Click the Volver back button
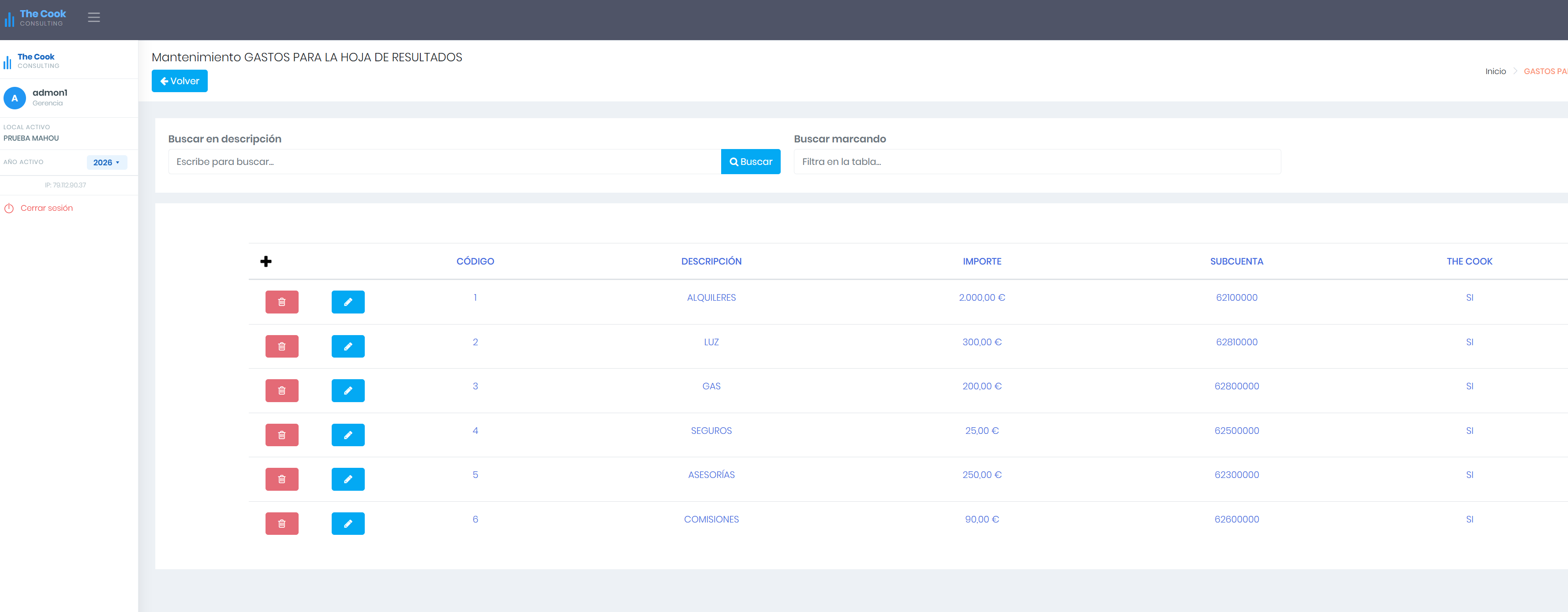Screen dimensions: 1568x612 tap(180, 81)
